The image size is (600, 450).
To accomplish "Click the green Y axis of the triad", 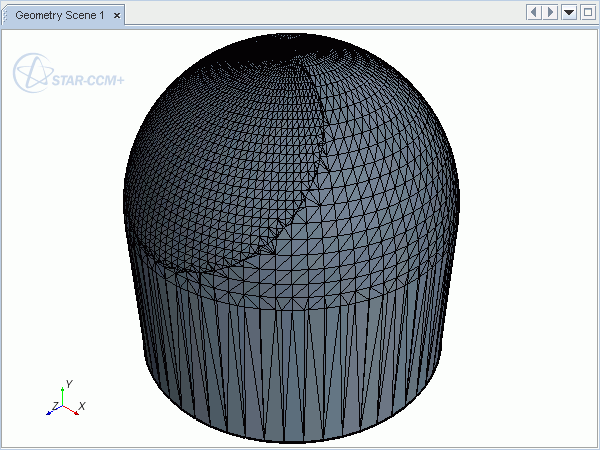I will [x=62, y=394].
